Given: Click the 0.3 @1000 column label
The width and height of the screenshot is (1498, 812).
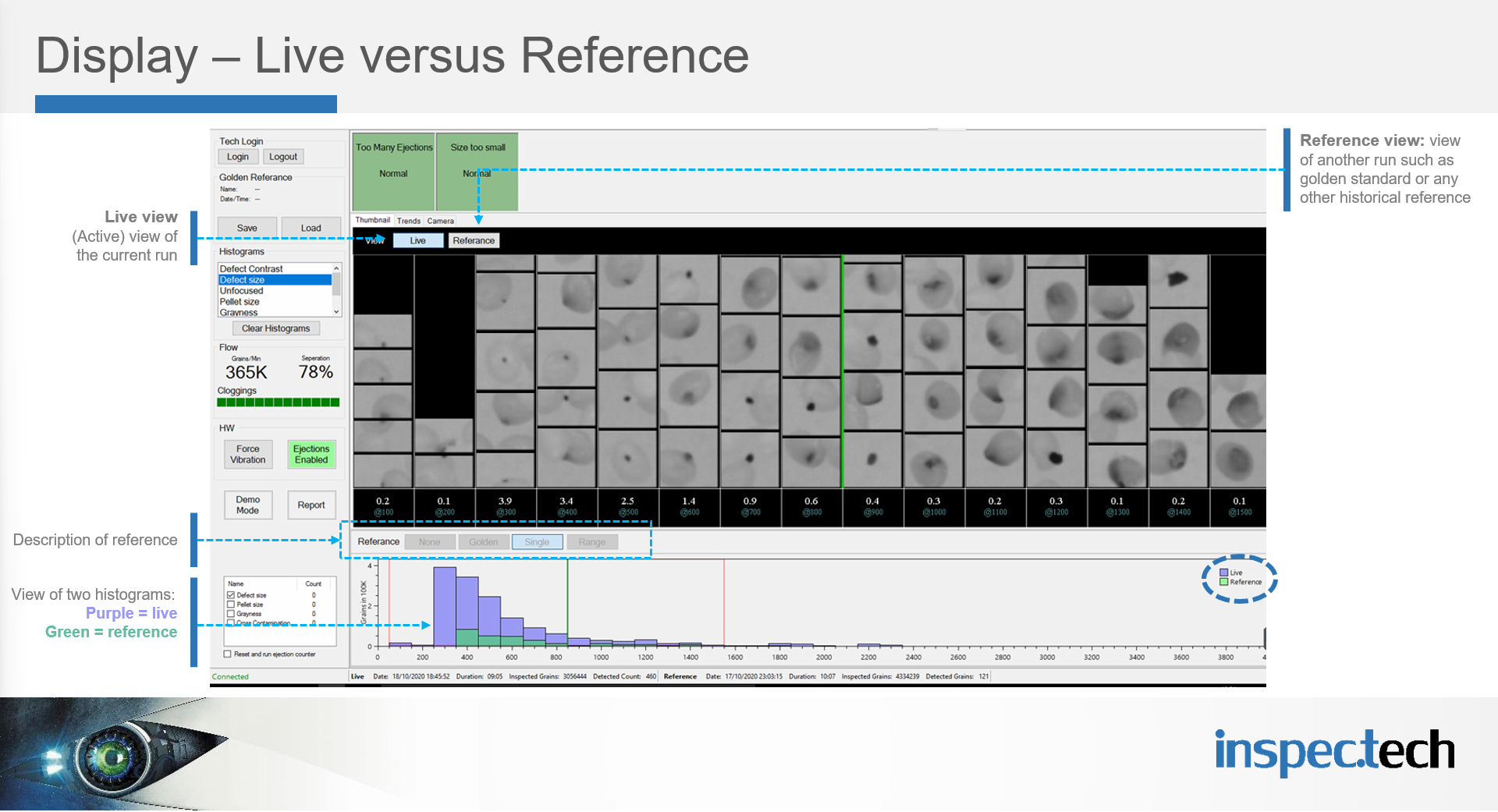Looking at the screenshot, I should [x=934, y=507].
